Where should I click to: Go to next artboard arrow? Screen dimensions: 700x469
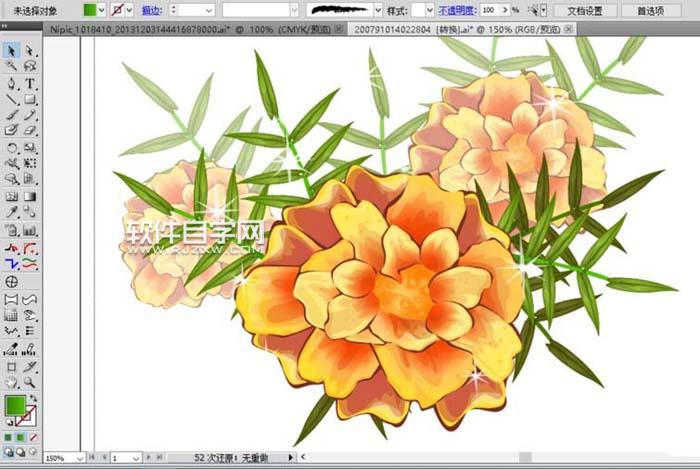pos(149,457)
